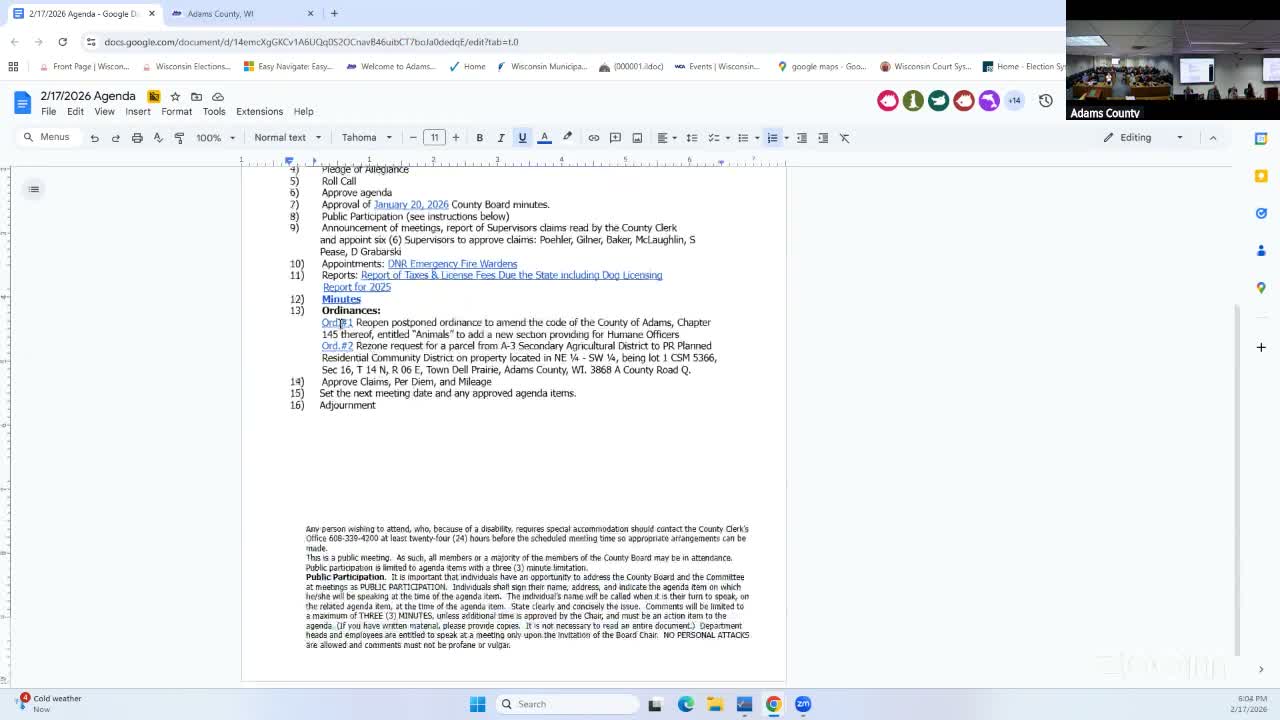1280x720 pixels.
Task: Open the Format menu
Action: tap(176, 112)
